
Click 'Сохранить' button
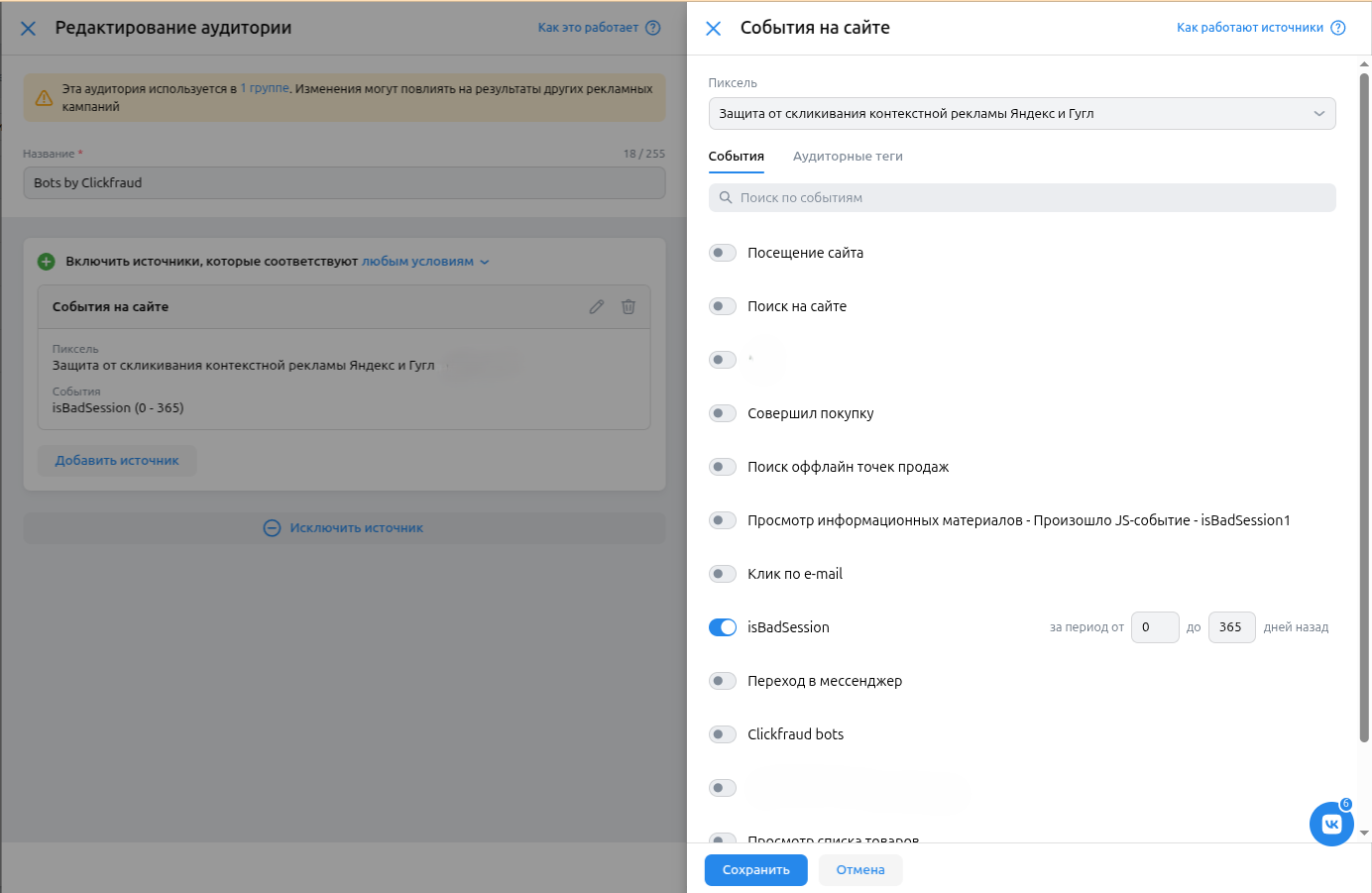coord(756,870)
